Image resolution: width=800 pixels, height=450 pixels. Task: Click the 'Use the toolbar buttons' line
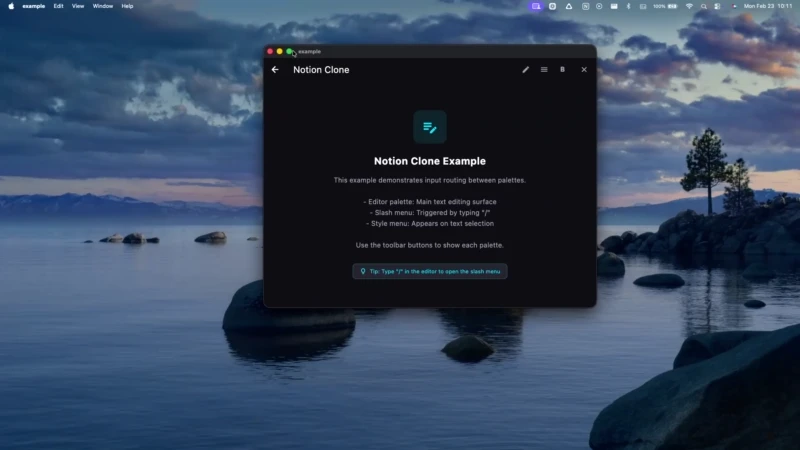430,245
